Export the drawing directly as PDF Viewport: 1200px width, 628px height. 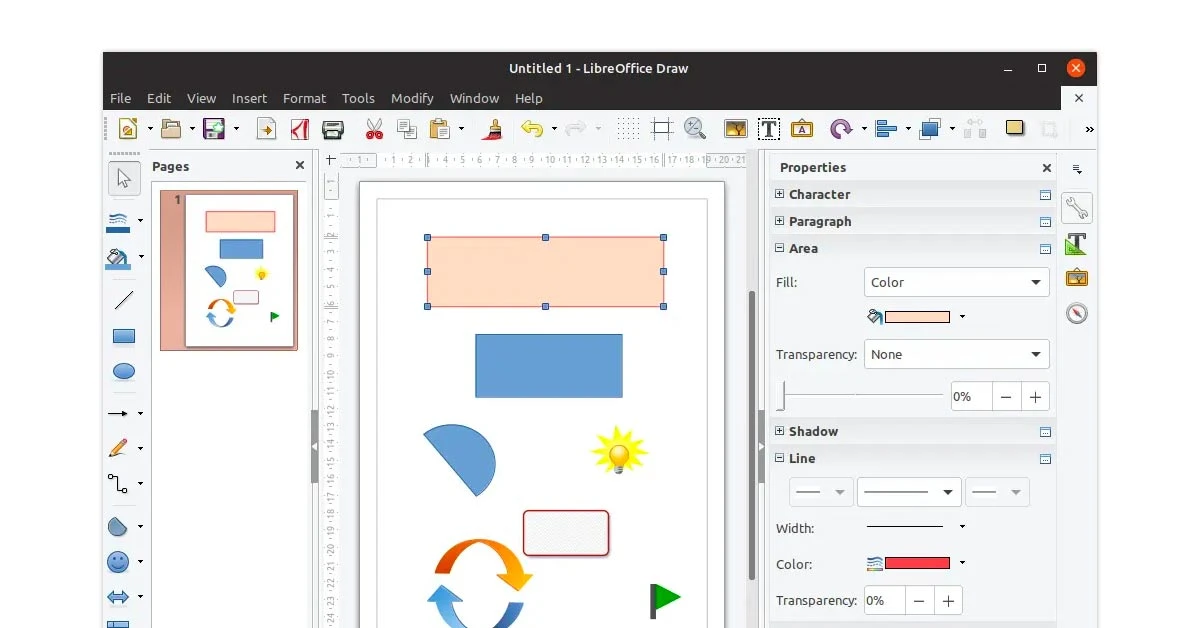click(299, 129)
